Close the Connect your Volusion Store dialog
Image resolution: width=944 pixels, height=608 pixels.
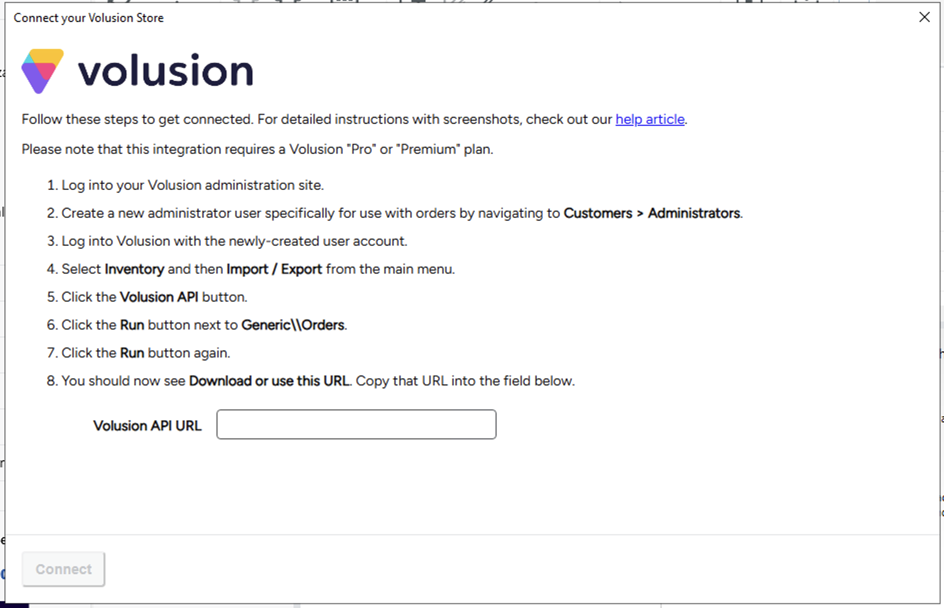(924, 17)
